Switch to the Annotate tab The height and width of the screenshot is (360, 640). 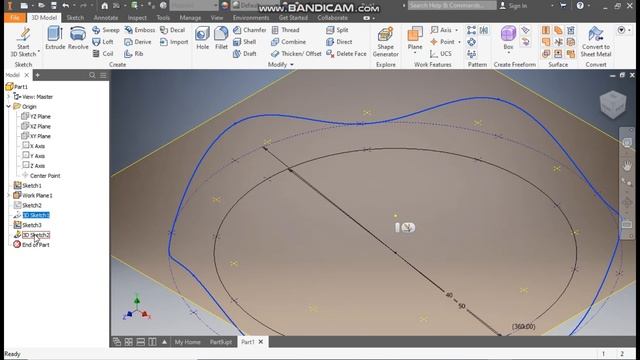106,18
